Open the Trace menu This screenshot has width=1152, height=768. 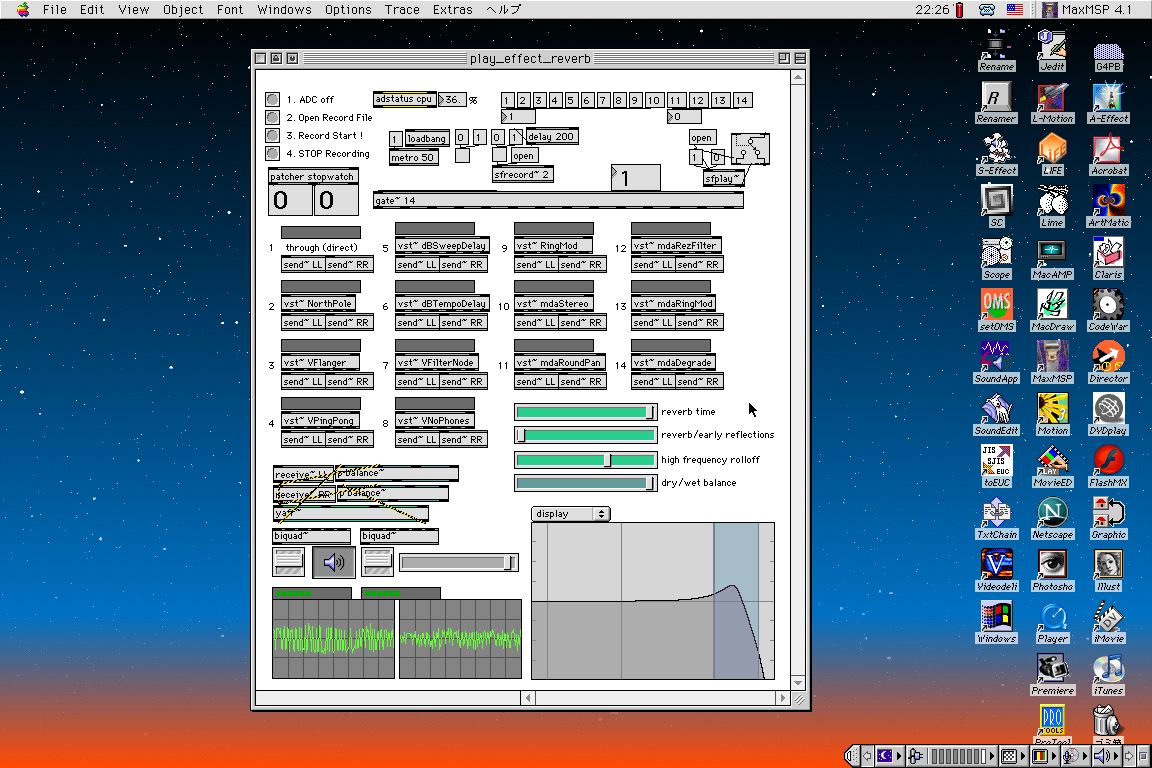click(x=402, y=9)
